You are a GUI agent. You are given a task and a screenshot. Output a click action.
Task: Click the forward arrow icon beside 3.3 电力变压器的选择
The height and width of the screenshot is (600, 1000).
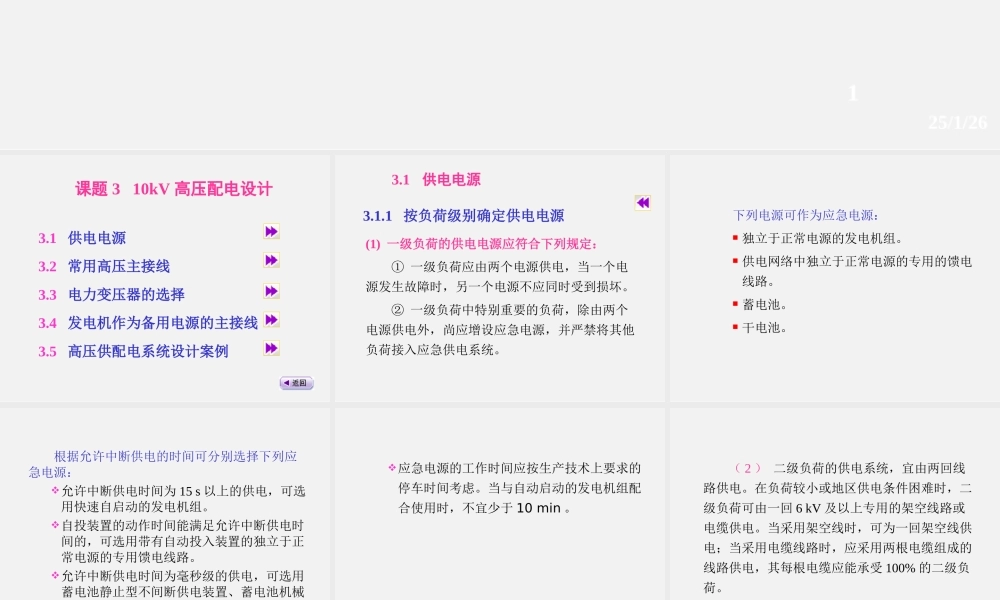click(271, 291)
